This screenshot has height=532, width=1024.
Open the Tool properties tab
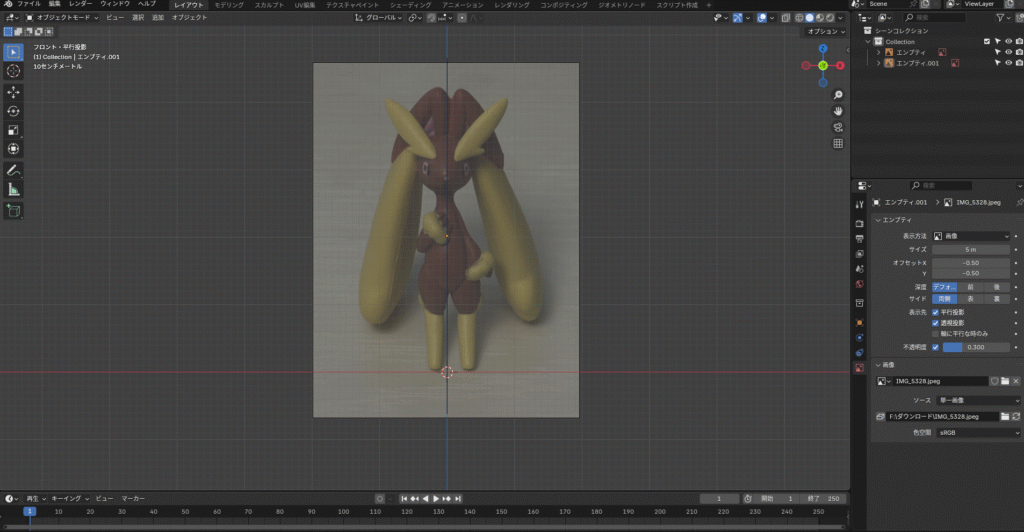point(859,204)
